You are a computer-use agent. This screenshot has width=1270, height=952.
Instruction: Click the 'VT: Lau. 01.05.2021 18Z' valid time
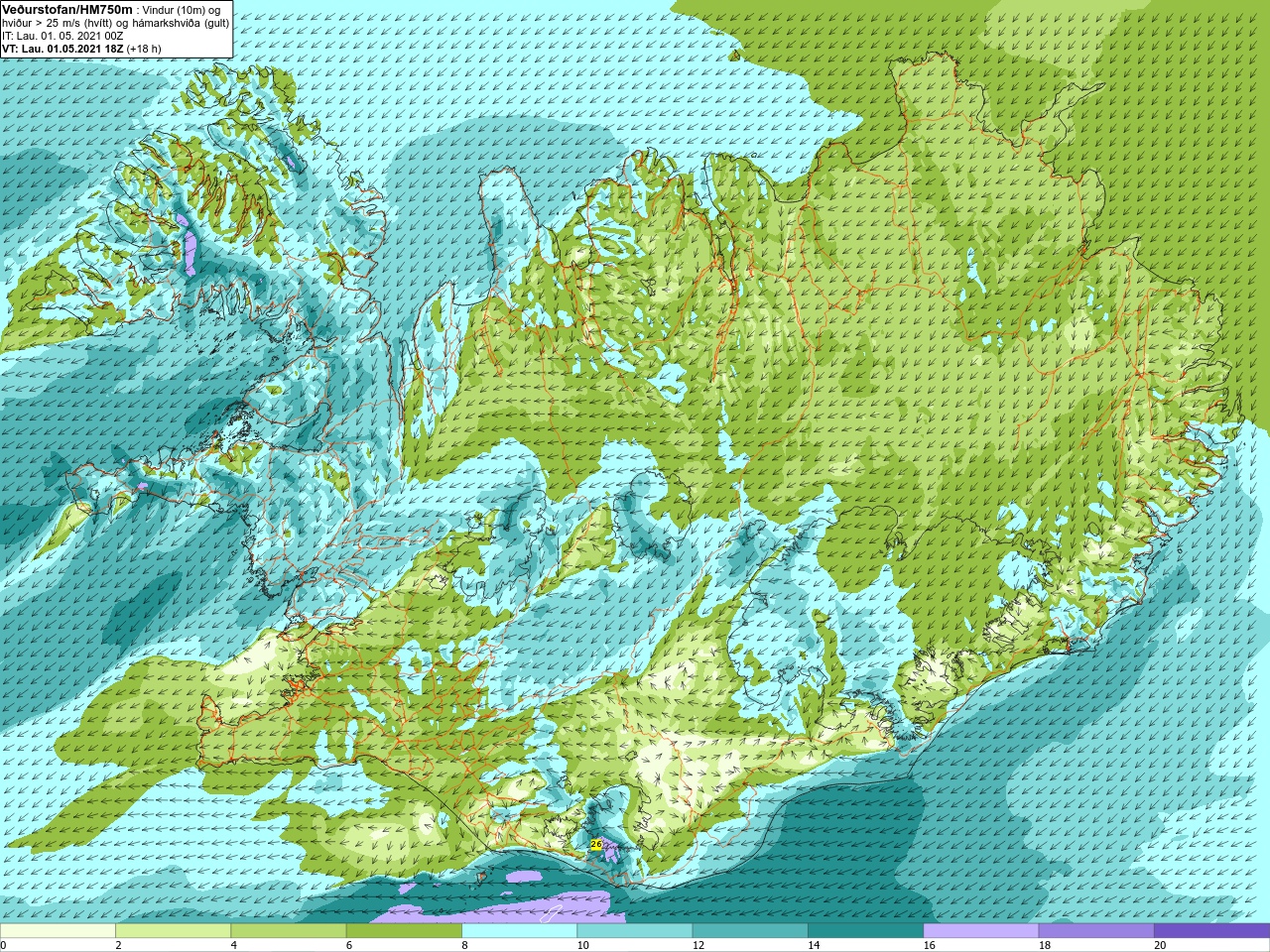63,49
